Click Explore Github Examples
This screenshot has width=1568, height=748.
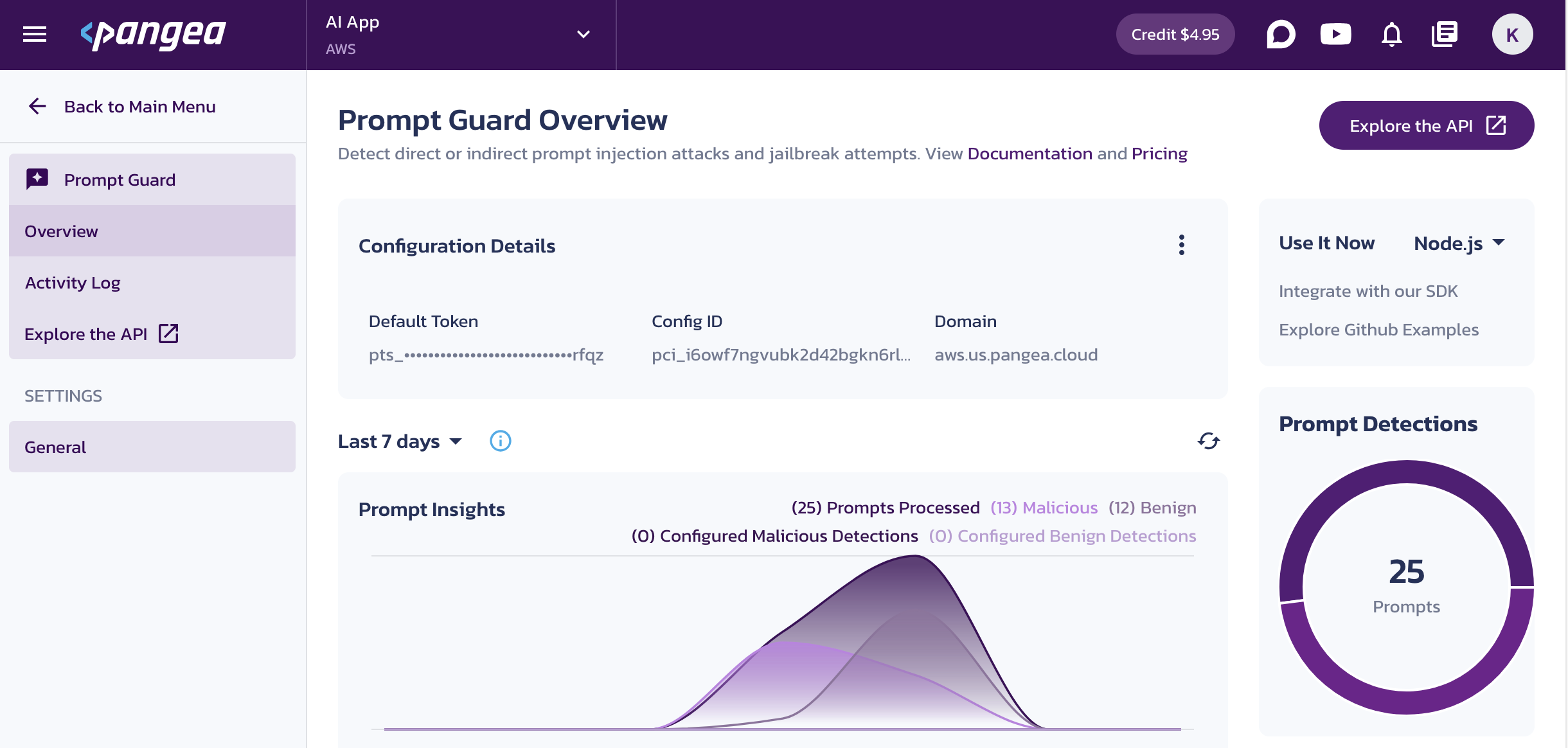tap(1378, 330)
